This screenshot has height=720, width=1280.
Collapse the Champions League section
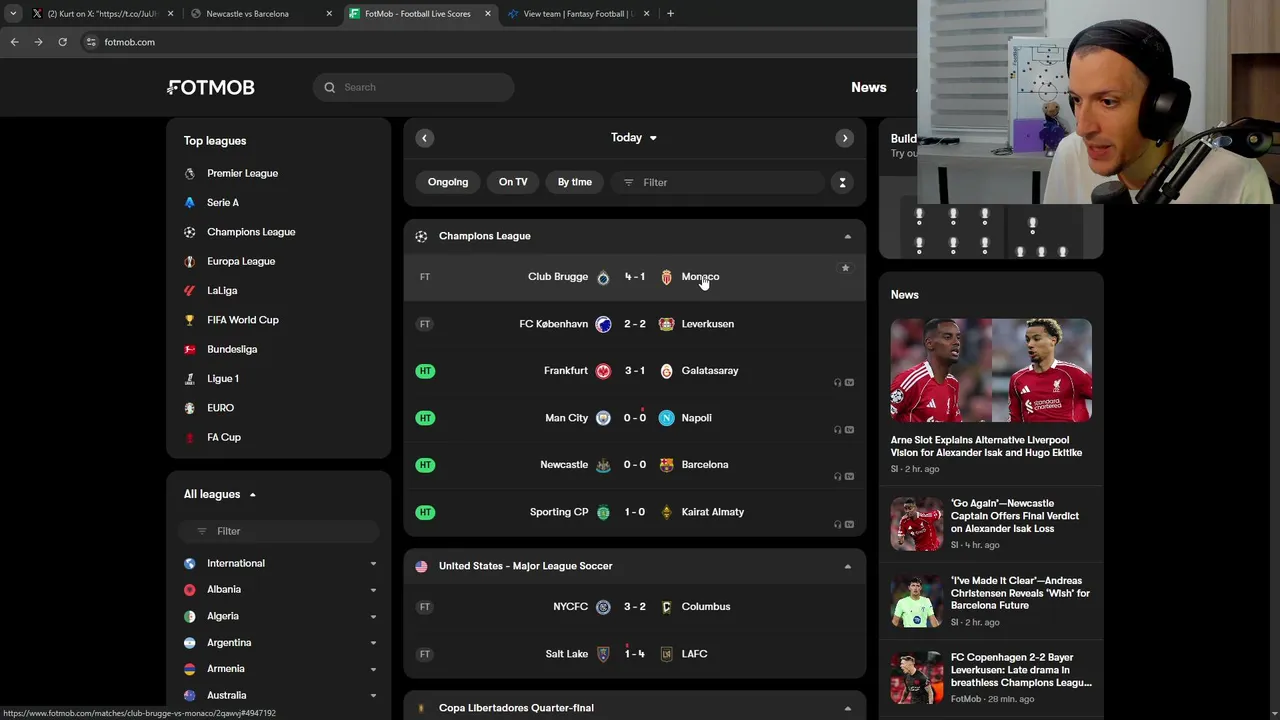847,237
